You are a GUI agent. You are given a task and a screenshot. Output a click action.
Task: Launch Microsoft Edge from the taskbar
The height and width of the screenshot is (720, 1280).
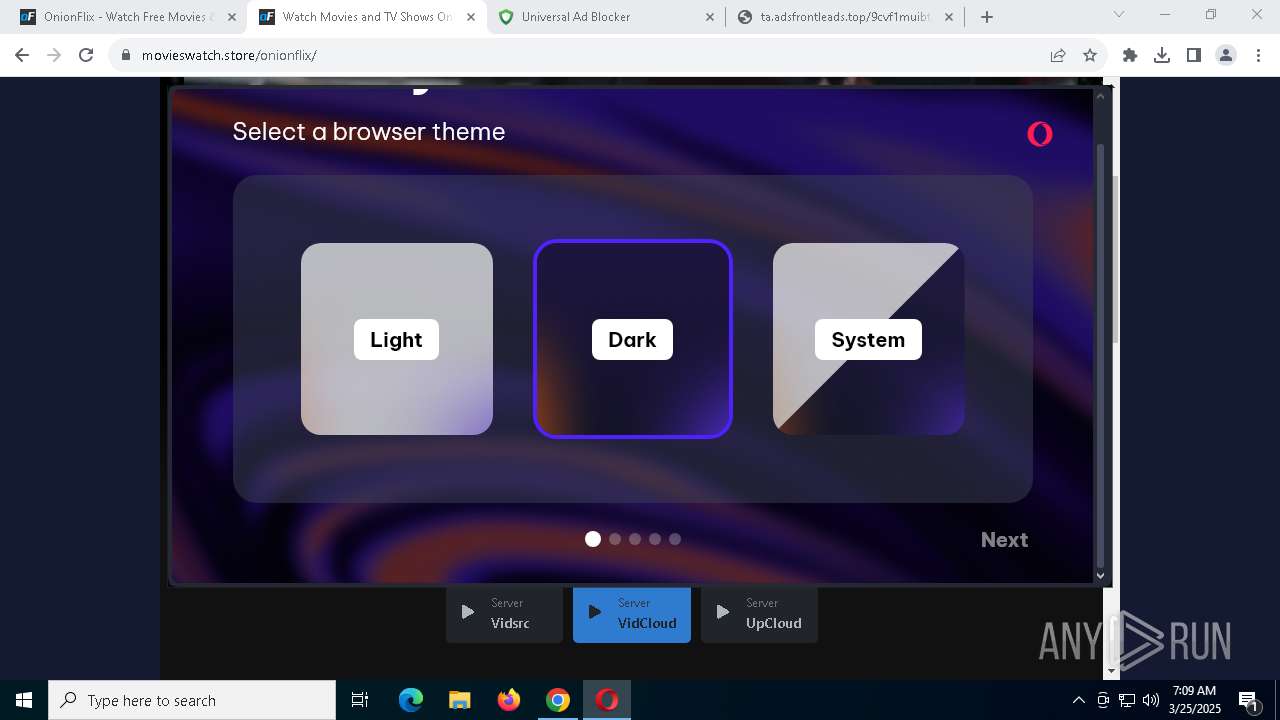click(411, 700)
